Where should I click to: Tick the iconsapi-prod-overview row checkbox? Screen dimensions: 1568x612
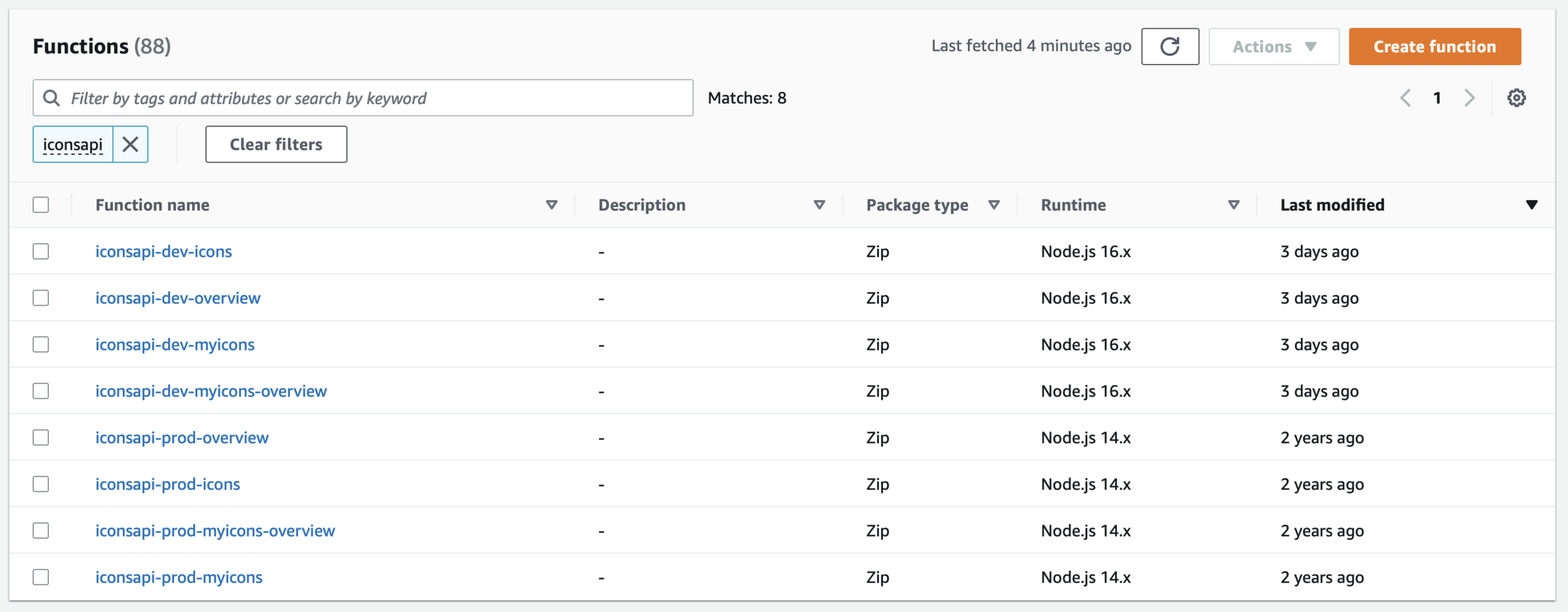click(x=41, y=438)
